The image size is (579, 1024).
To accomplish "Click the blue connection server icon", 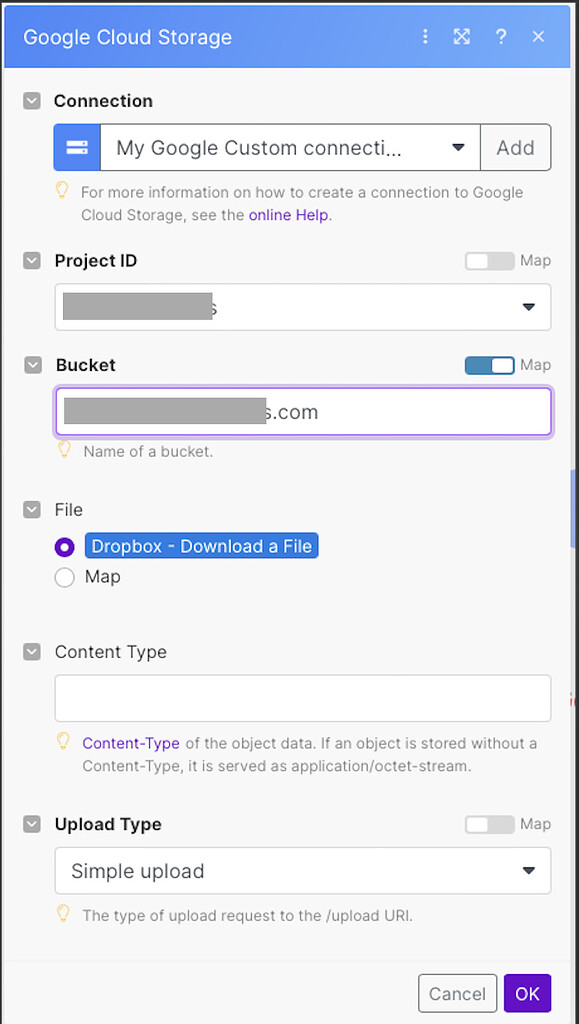I will point(77,148).
